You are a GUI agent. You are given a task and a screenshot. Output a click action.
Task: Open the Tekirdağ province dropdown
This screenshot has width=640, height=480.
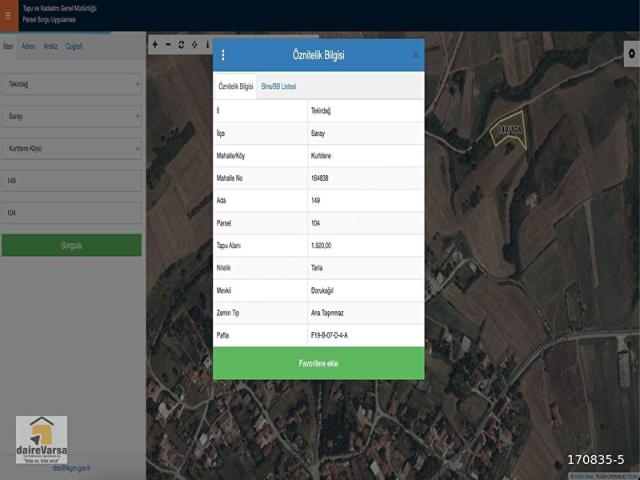click(72, 84)
